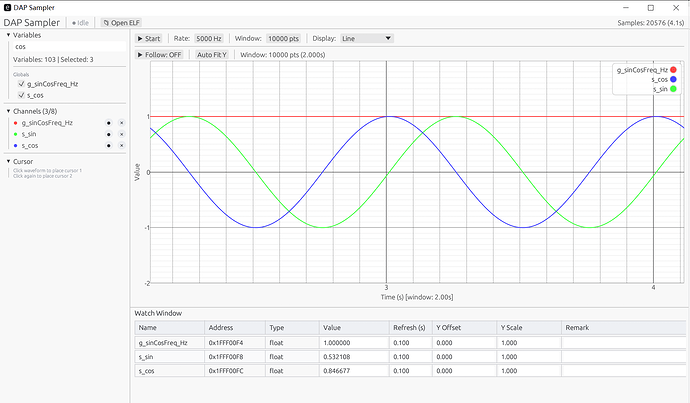The width and height of the screenshot is (690, 403).
Task: Click the variable search box containing 'cos'
Action: click(x=69, y=47)
